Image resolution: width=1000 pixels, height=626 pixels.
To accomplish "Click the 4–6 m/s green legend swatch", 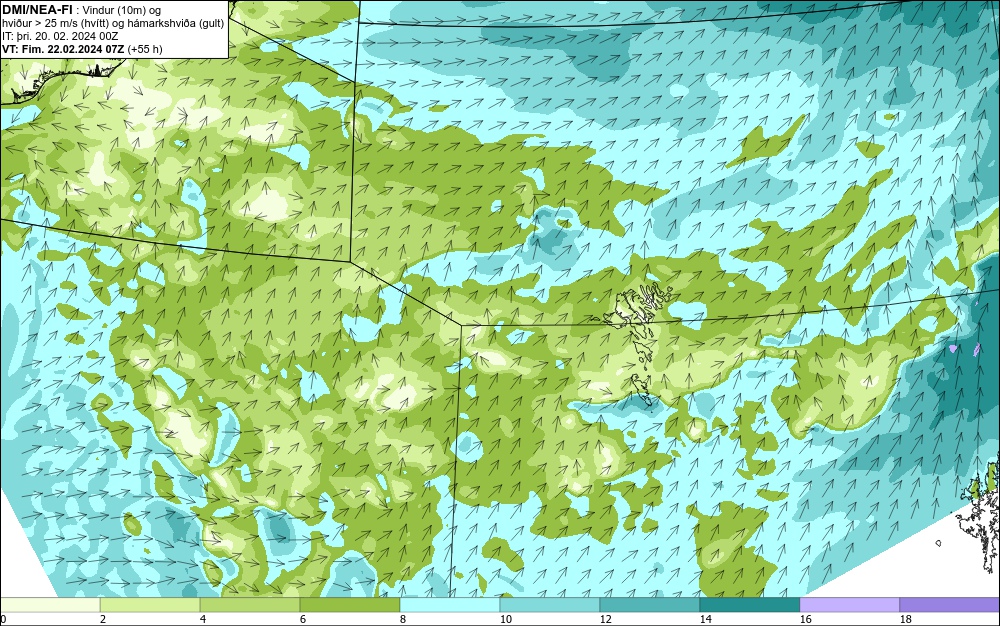I will [x=250, y=605].
